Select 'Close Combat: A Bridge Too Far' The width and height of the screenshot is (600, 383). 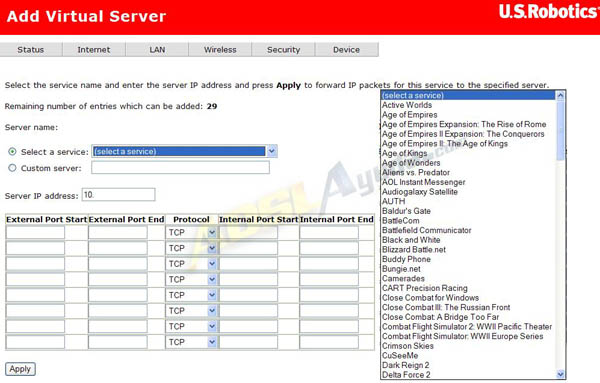click(x=468, y=317)
